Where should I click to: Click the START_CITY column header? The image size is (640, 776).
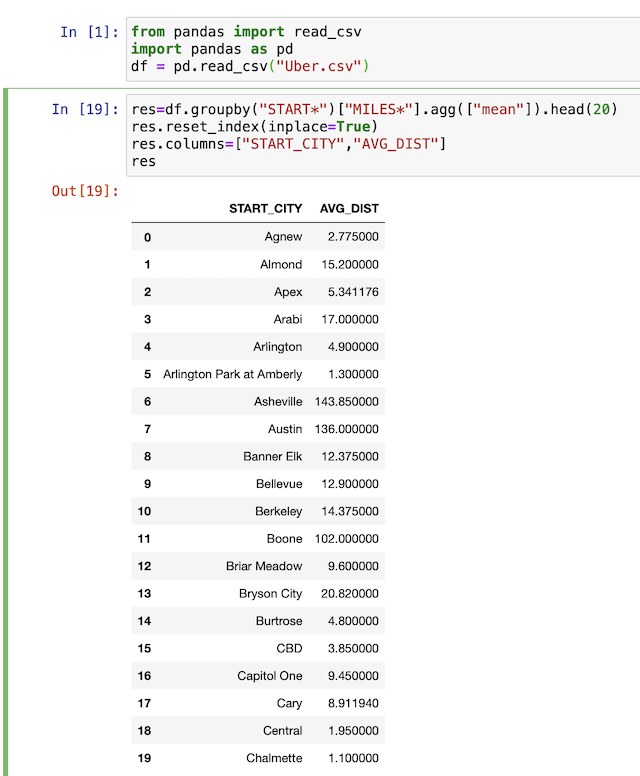[x=265, y=208]
